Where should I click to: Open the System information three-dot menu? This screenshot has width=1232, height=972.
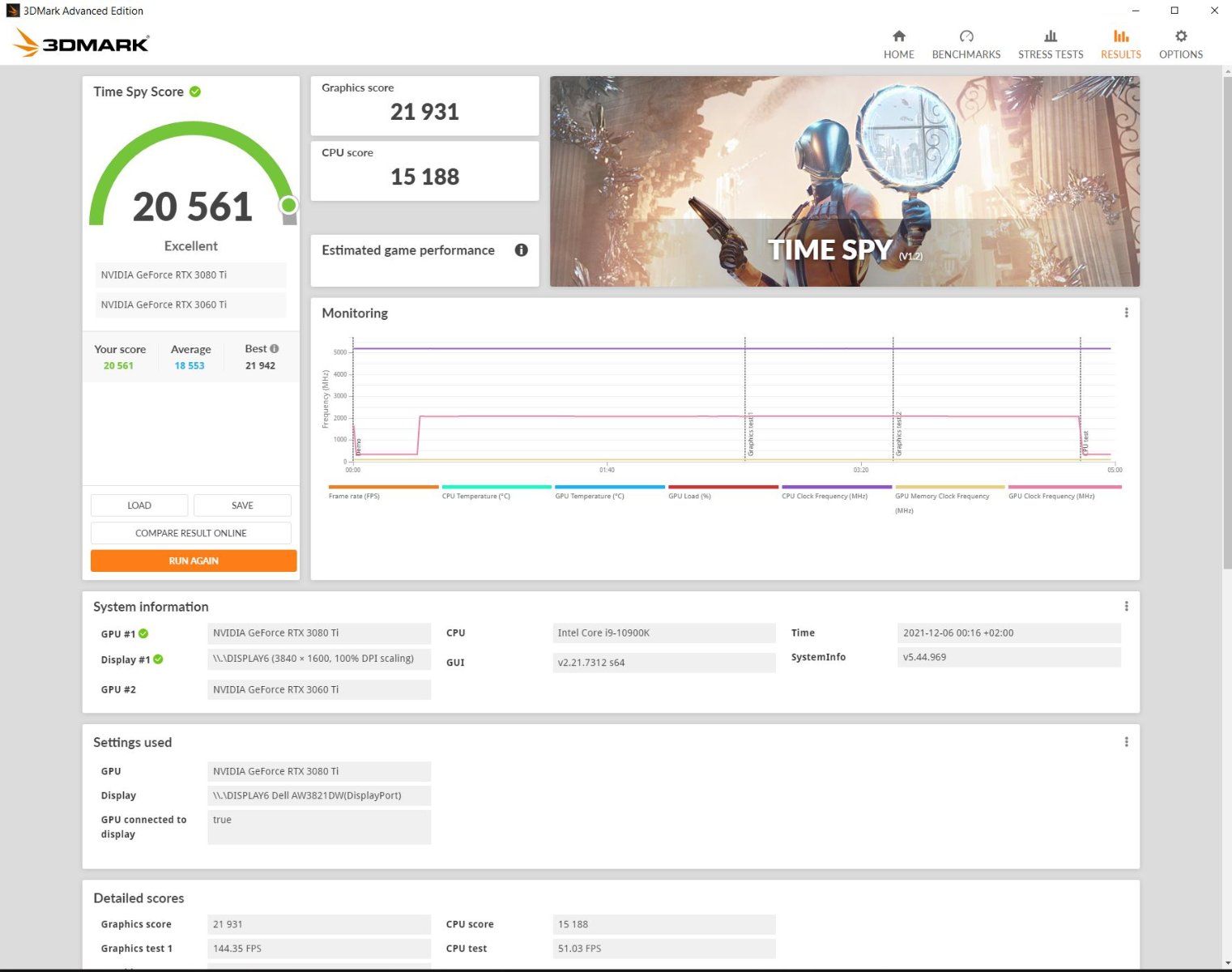[x=1126, y=606]
